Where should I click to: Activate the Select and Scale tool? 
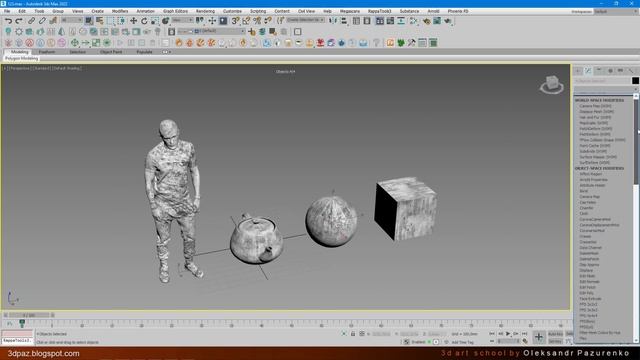click(155, 20)
